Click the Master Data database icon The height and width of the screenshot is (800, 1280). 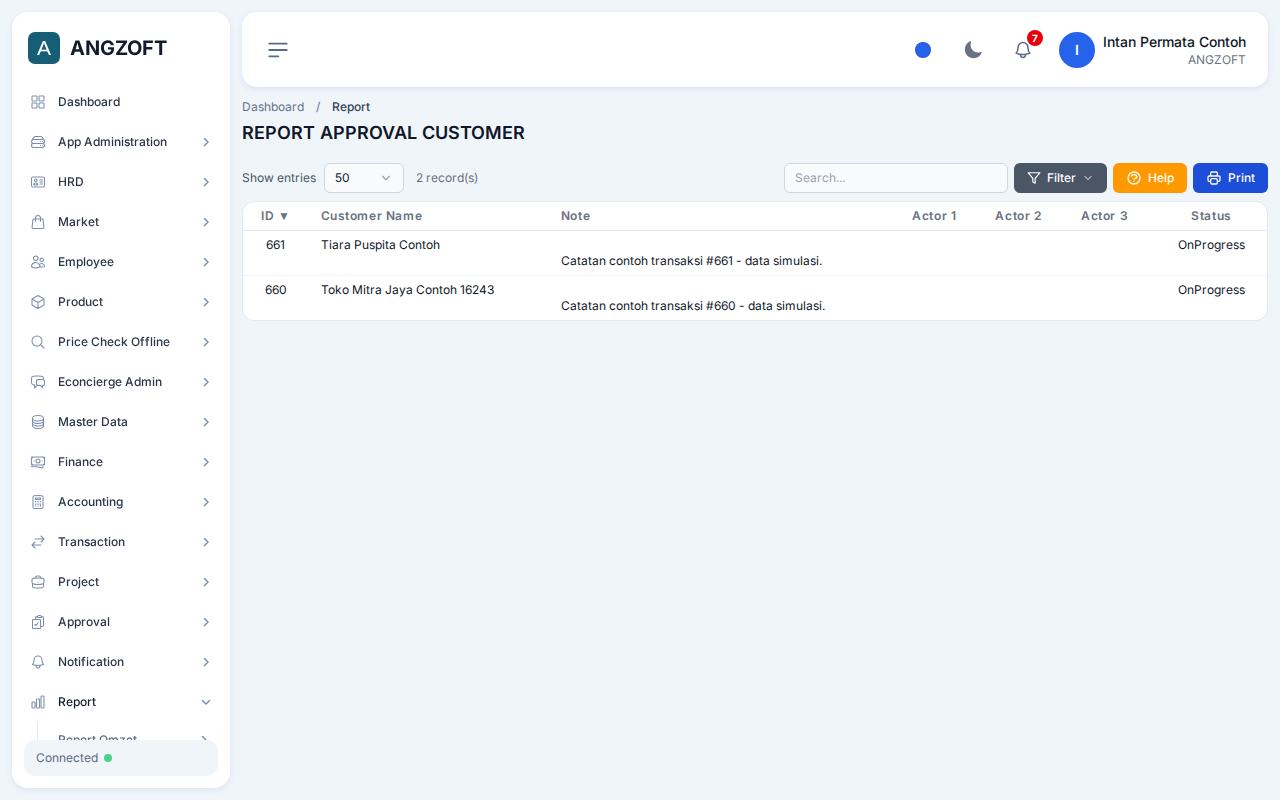pyautogui.click(x=38, y=422)
